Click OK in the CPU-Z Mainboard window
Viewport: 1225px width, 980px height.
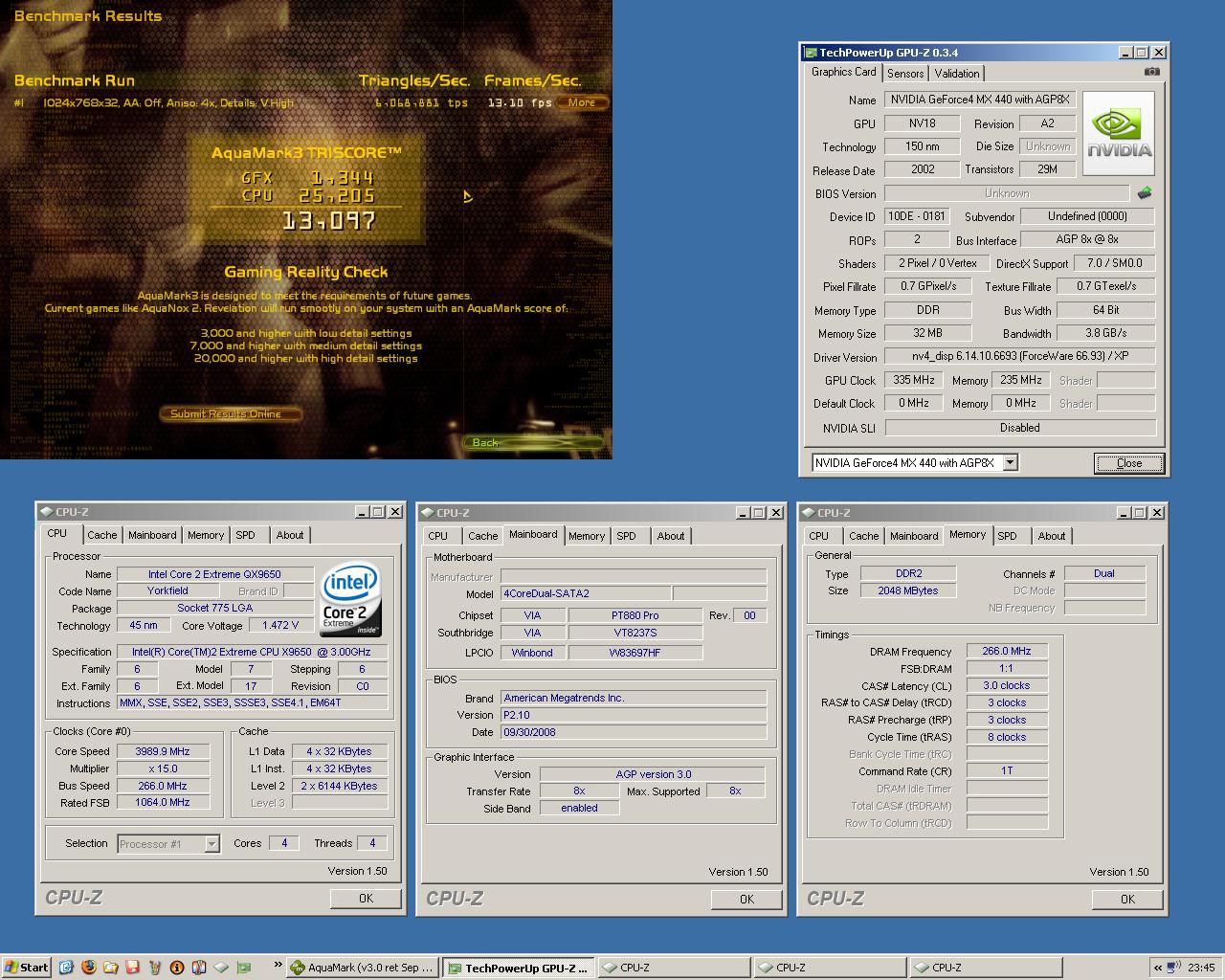tap(746, 899)
